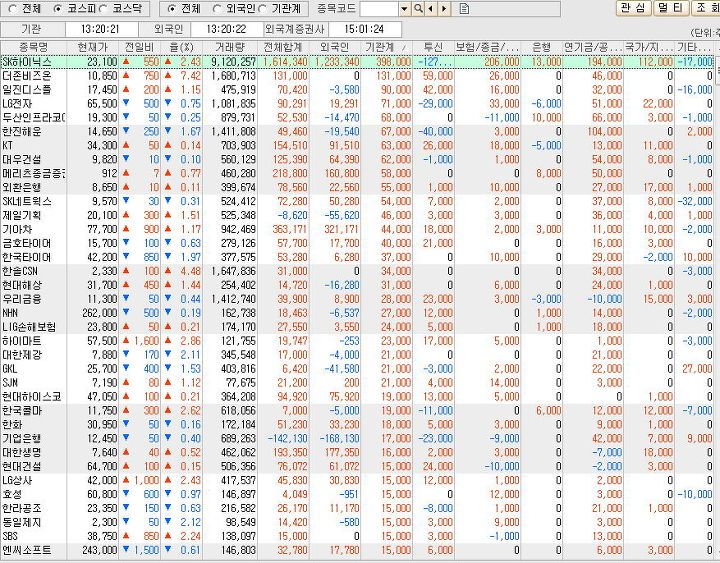720x563 pixels.
Task: Sort by the 투신 column header
Action: 433,47
